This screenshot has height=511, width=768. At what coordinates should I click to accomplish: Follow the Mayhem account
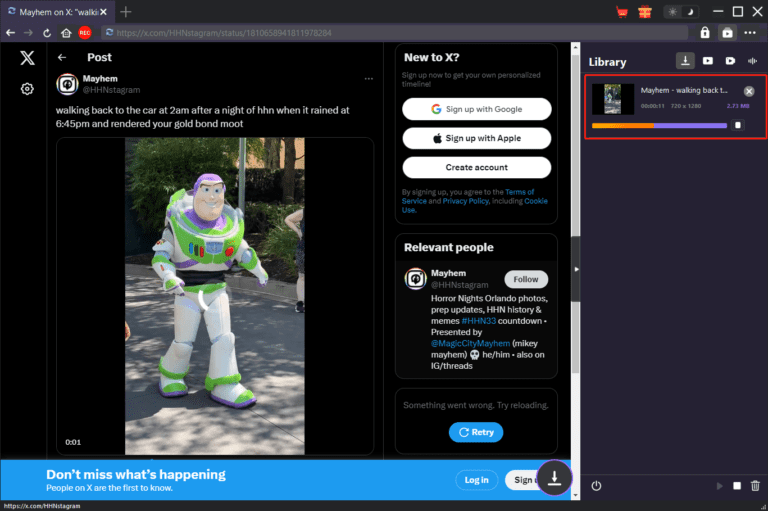526,279
